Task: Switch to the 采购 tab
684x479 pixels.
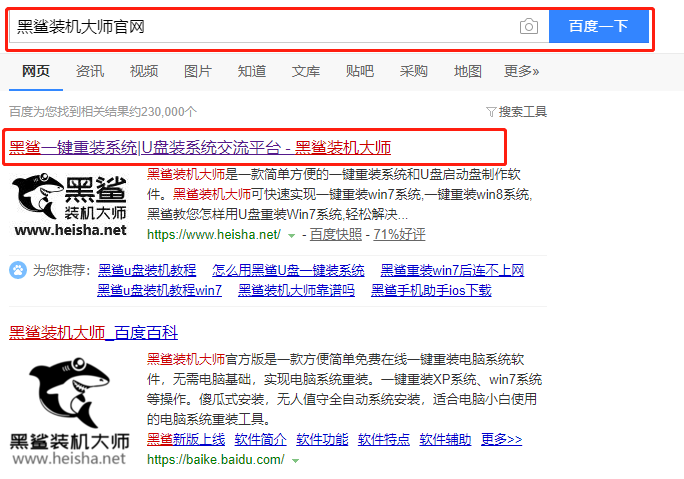Action: click(x=414, y=71)
